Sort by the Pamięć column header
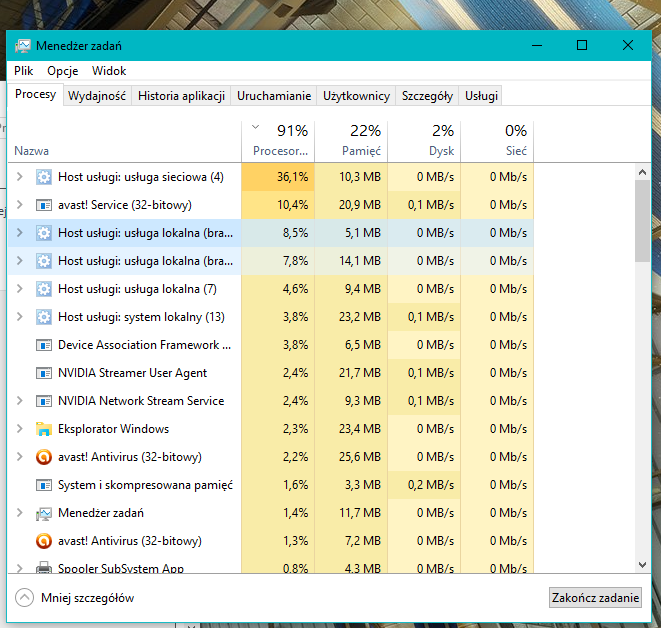The width and height of the screenshot is (661, 628). pos(351,141)
